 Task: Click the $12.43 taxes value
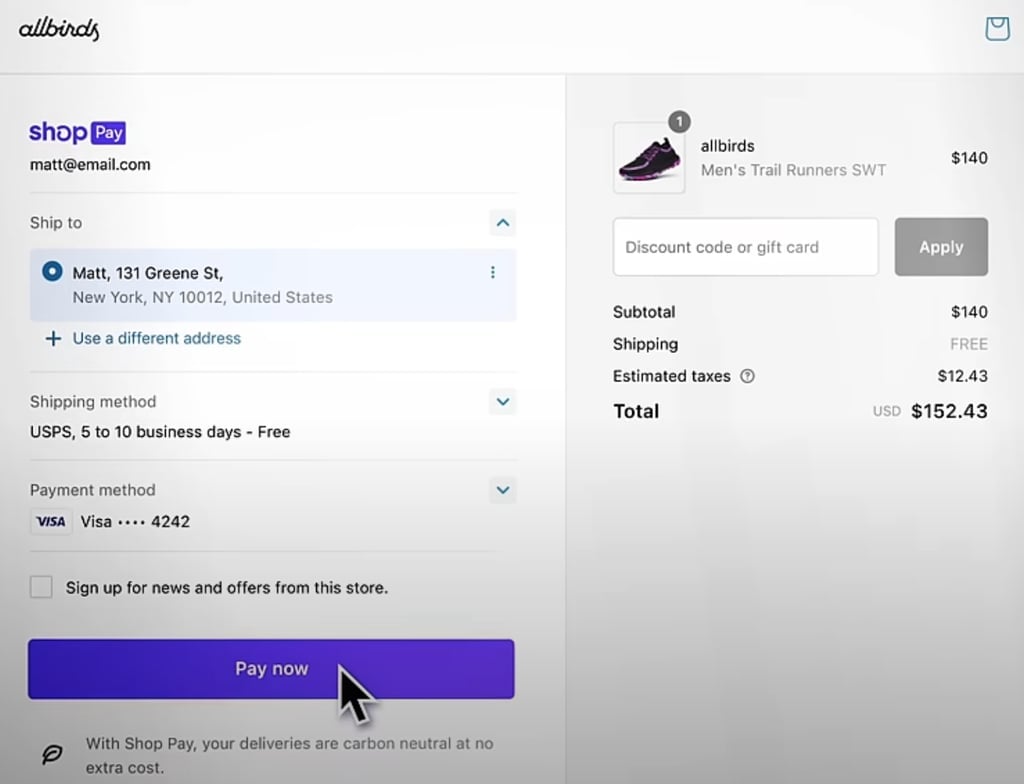[x=963, y=376]
